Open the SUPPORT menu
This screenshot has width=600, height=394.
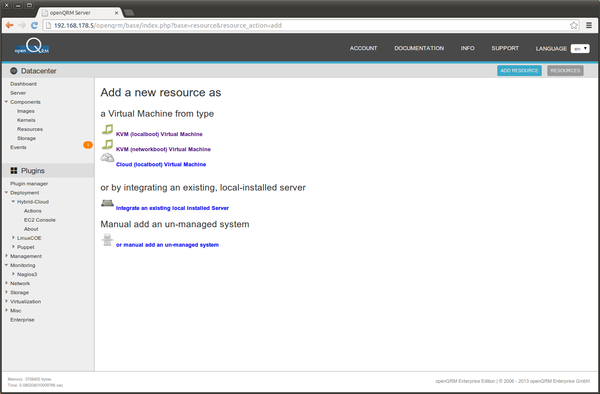pos(505,48)
